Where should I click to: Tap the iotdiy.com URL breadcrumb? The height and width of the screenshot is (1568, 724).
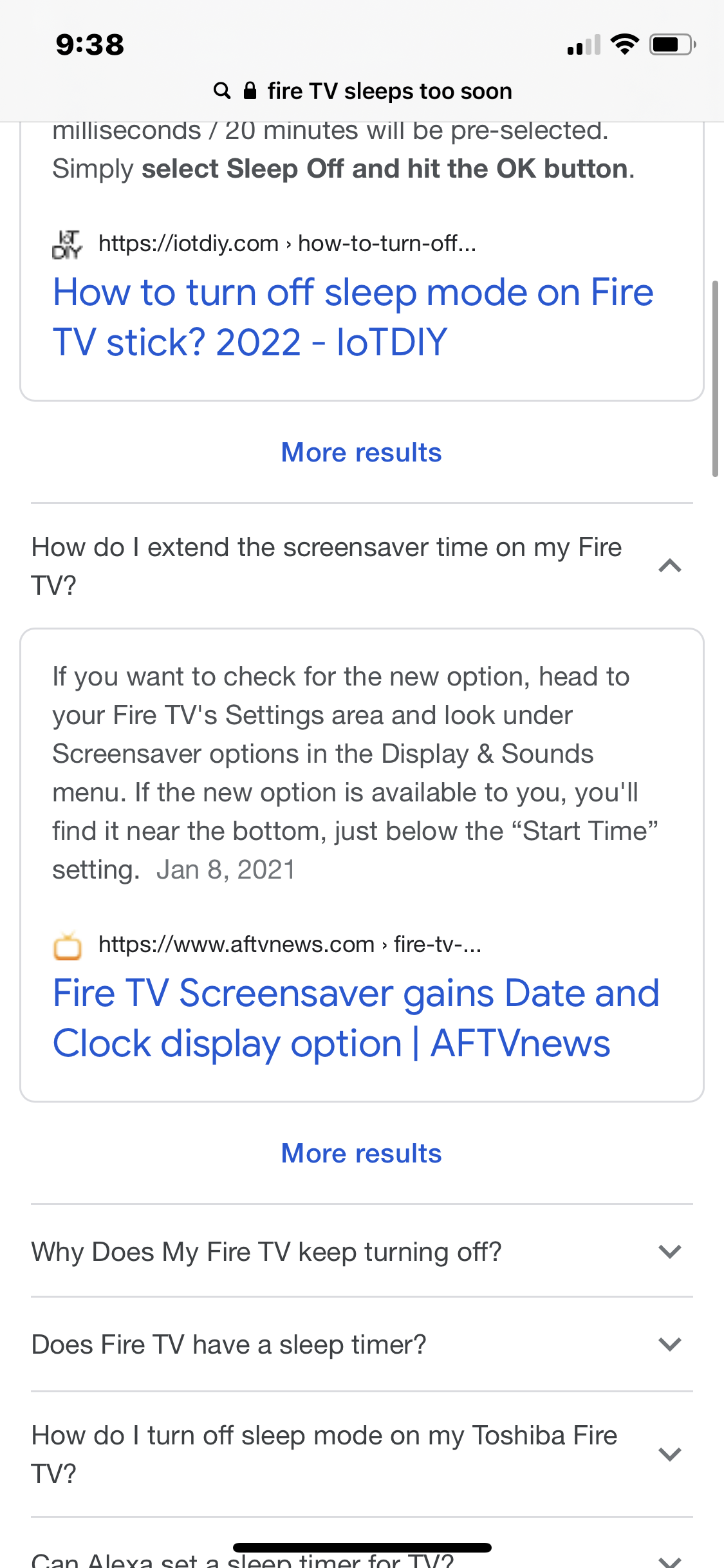pos(287,244)
